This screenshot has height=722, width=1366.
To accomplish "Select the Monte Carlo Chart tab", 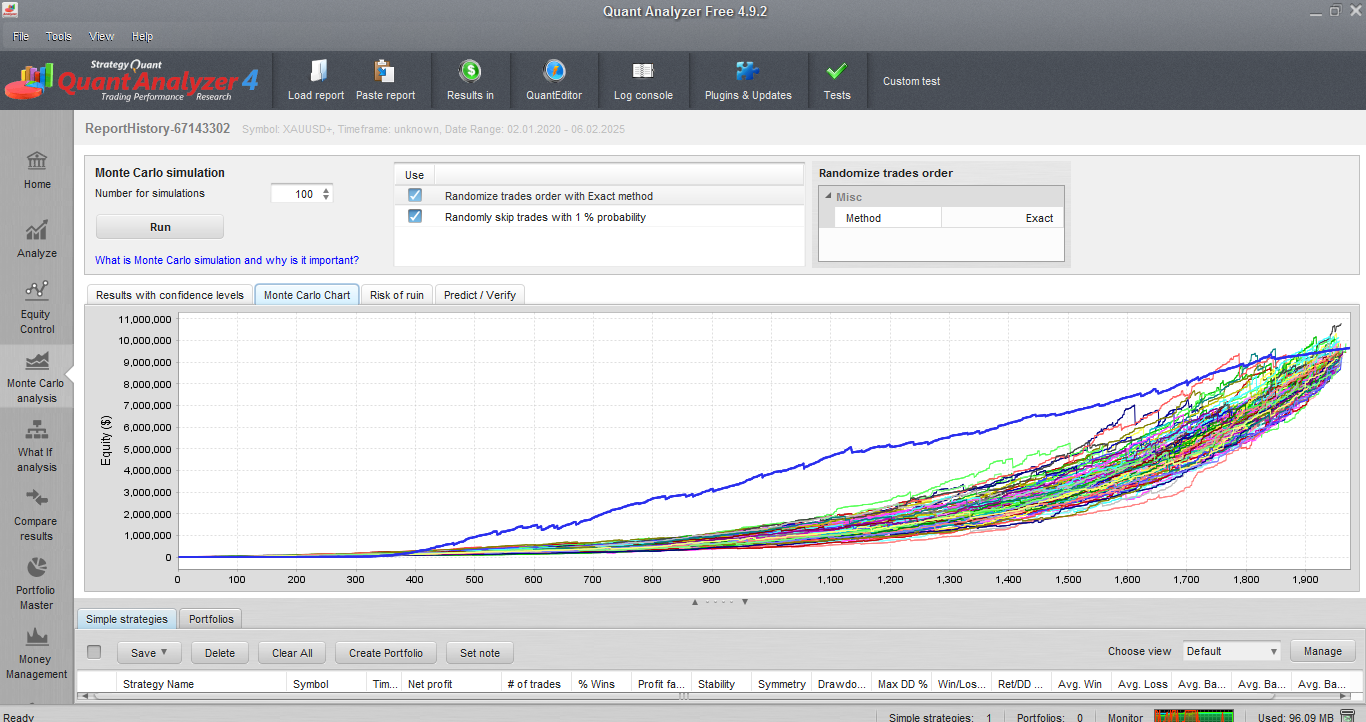I will pos(307,295).
